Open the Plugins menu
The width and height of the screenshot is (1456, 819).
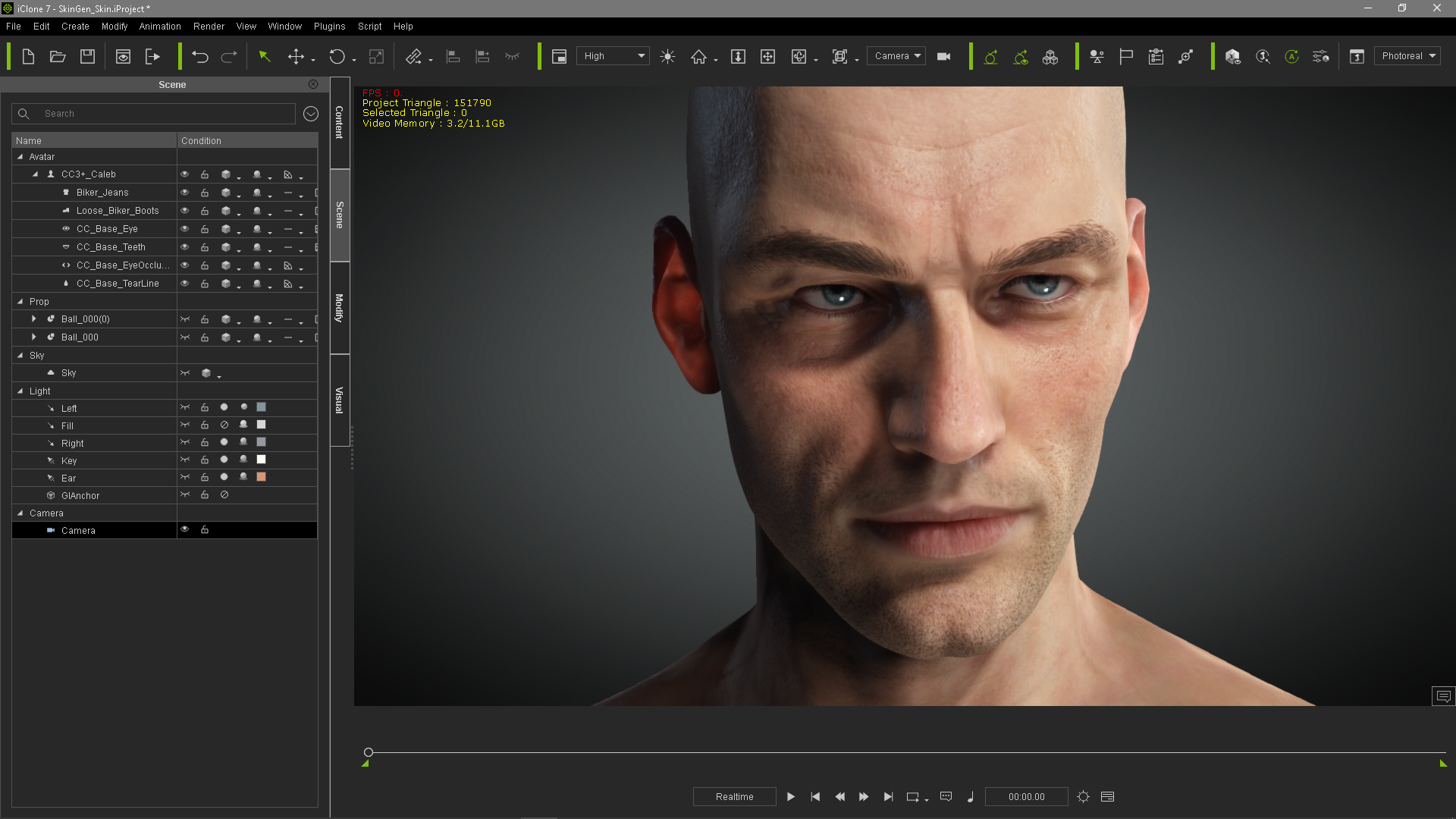click(x=330, y=26)
